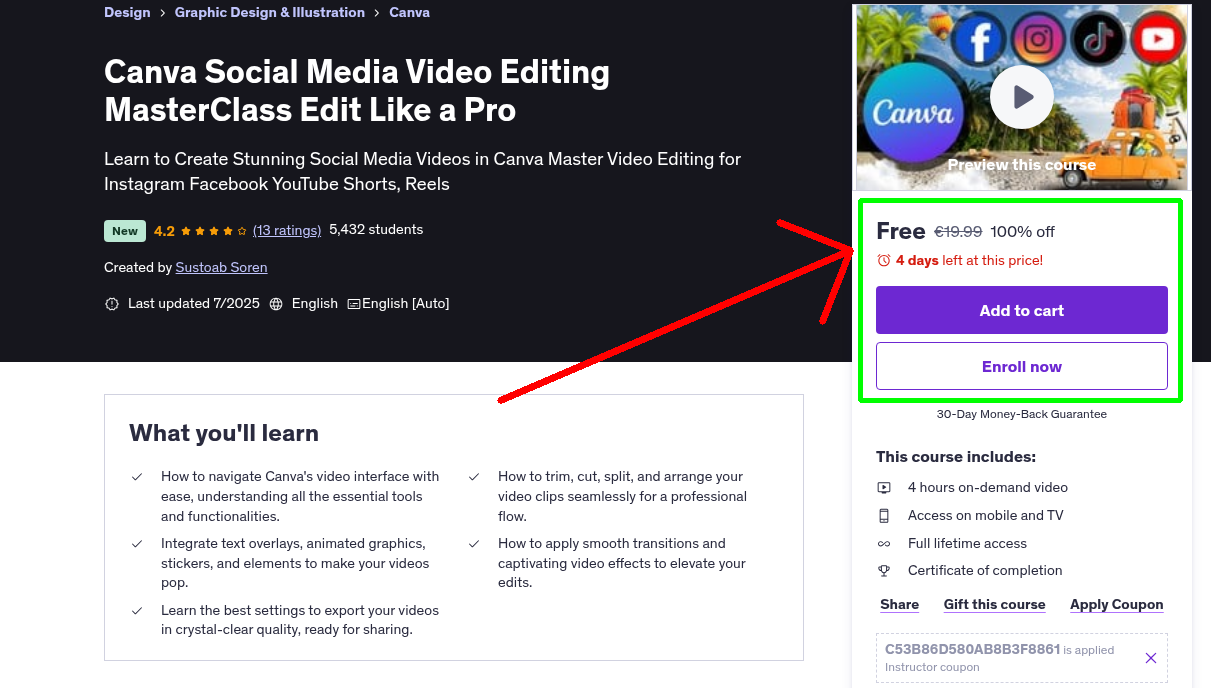Open the 13 ratings link
The width and height of the screenshot is (1211, 688).
pos(287,230)
